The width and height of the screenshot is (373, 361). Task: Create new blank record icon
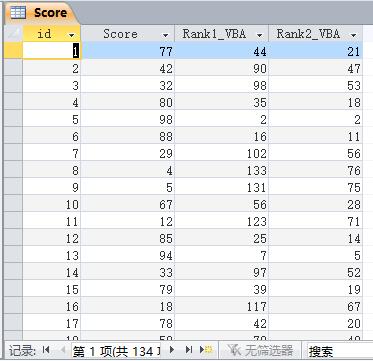[206, 349]
